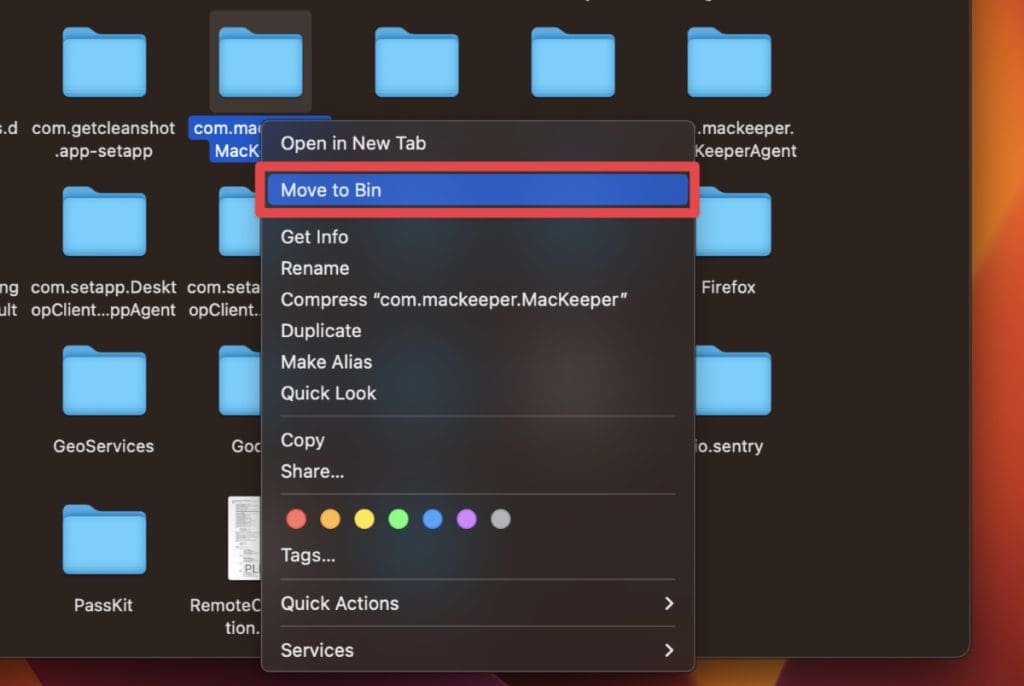
Task: Select the com.setapp.DesktopClient folder on left
Action: [x=104, y=222]
